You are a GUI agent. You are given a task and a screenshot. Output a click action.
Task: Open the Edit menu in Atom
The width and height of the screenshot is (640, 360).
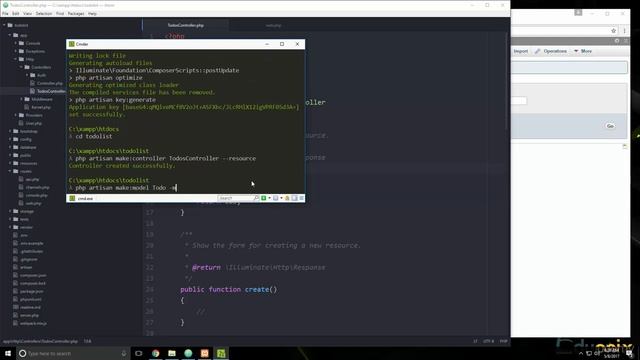pos(16,13)
